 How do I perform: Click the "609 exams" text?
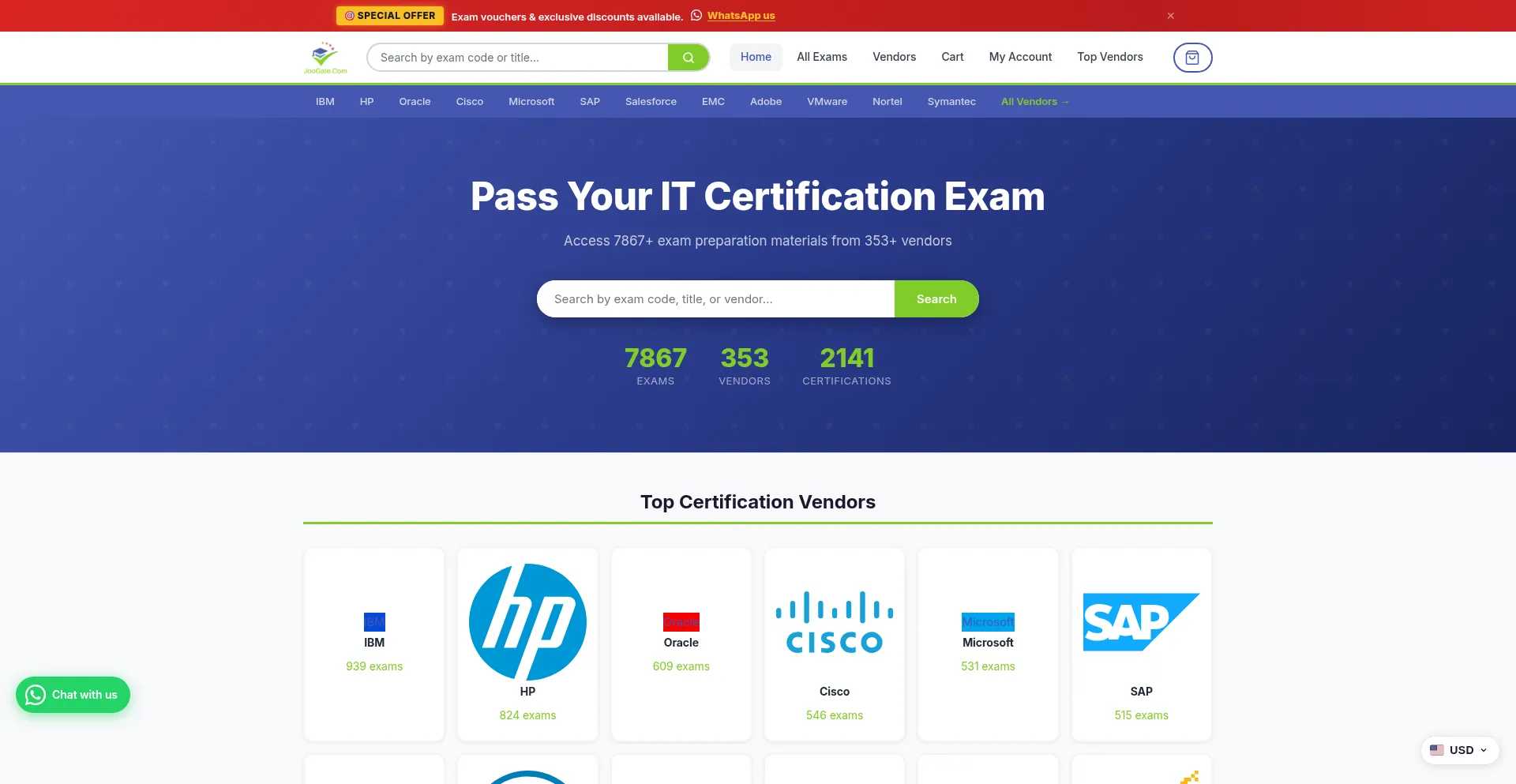coord(681,666)
